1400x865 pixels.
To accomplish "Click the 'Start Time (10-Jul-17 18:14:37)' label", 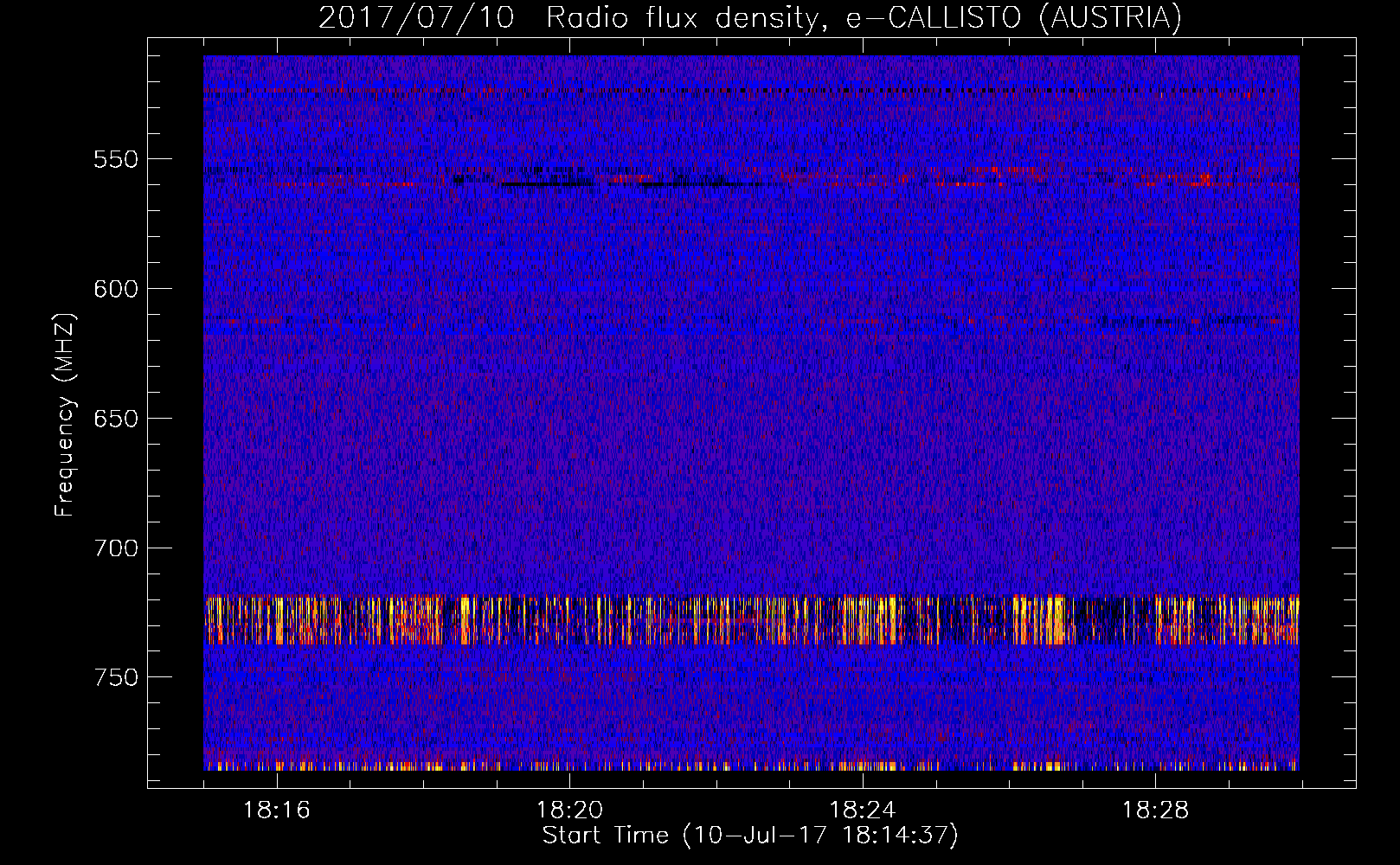I will coord(750,836).
